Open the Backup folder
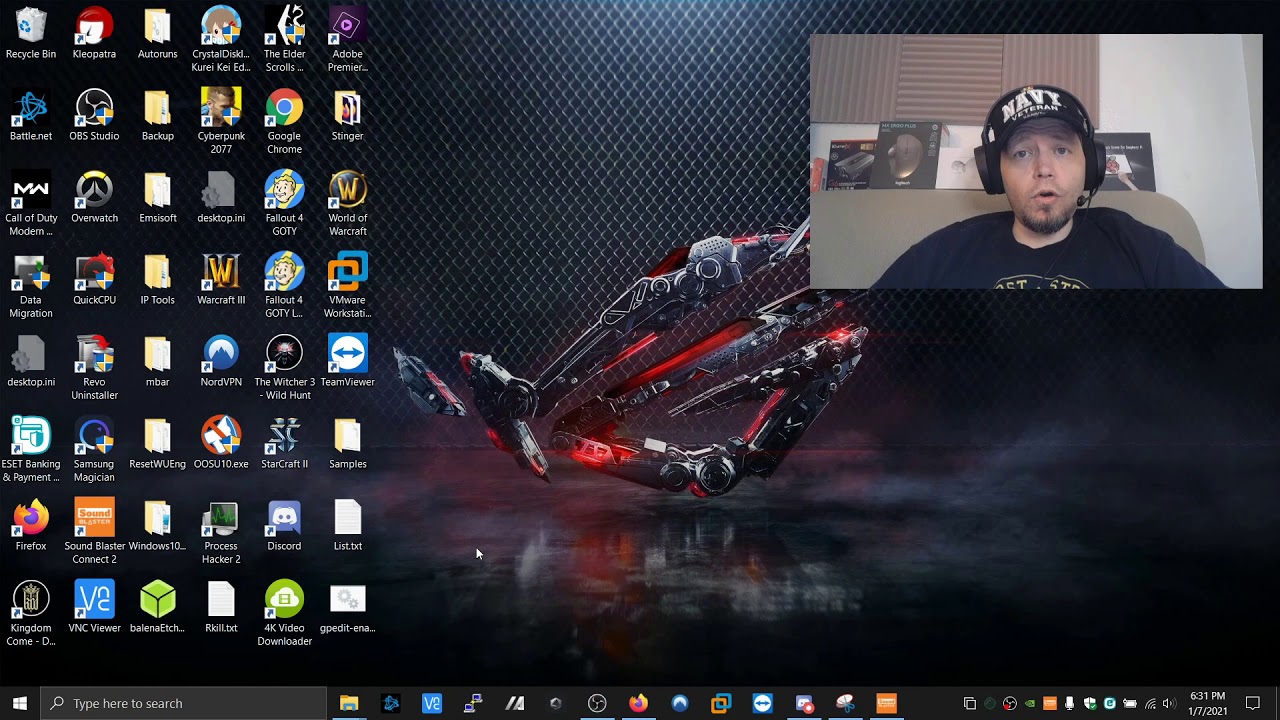Viewport: 1280px width, 720px height. click(x=157, y=116)
